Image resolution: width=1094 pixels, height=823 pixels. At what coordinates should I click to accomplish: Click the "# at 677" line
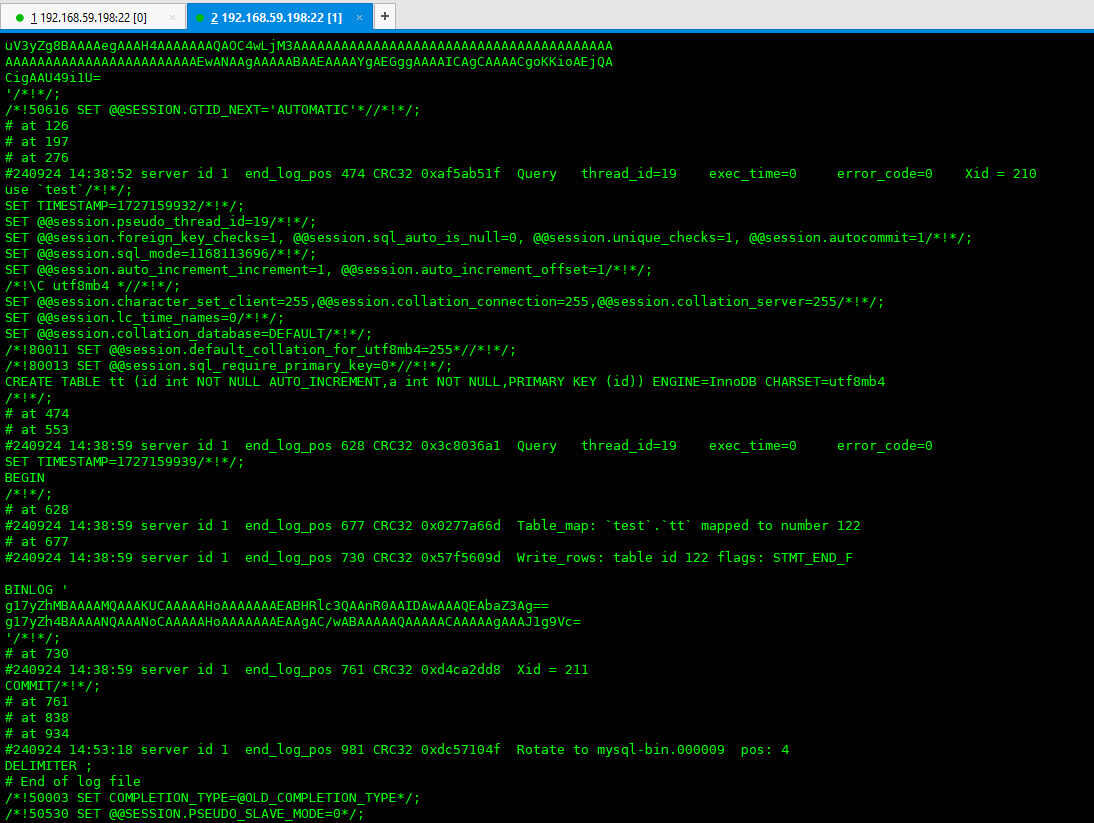tap(37, 542)
